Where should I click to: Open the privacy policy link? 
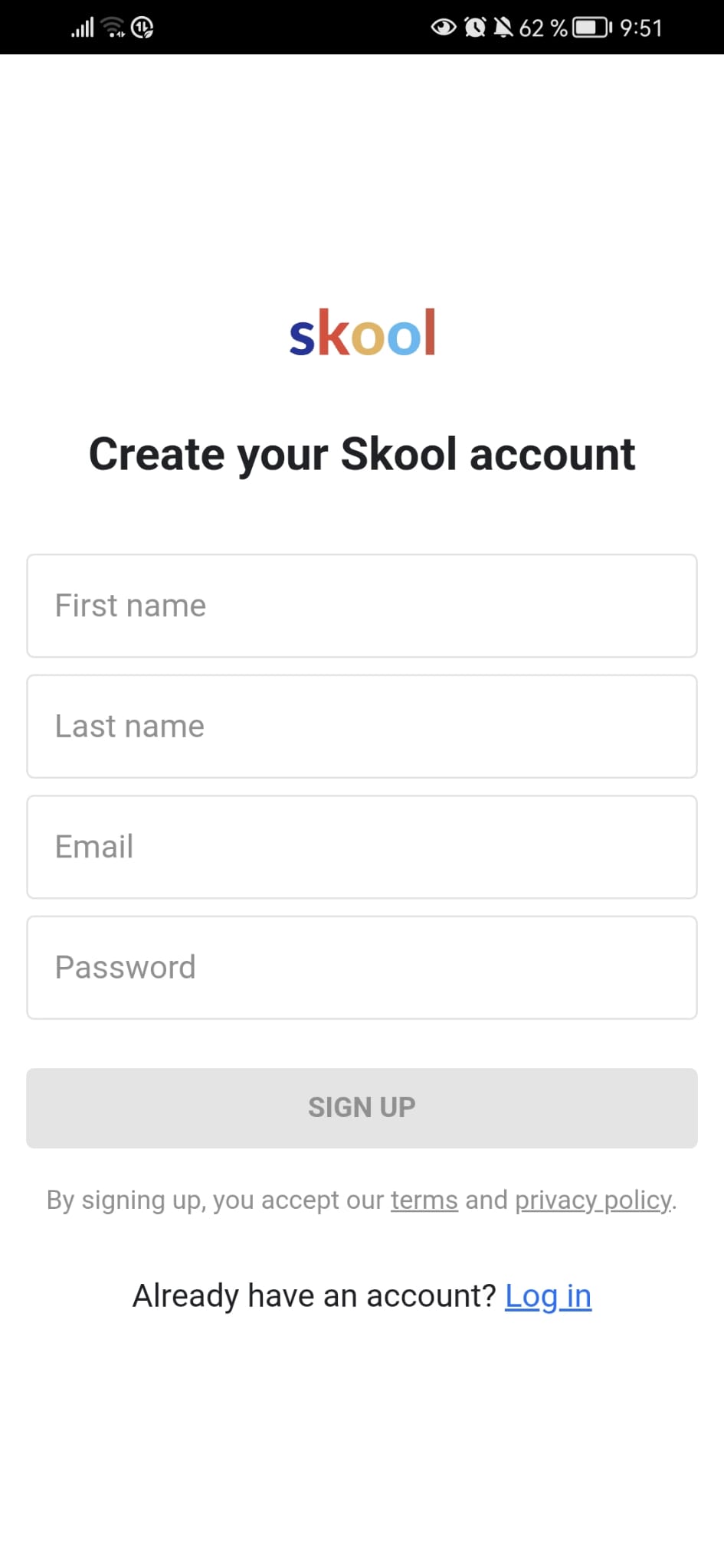[594, 1200]
